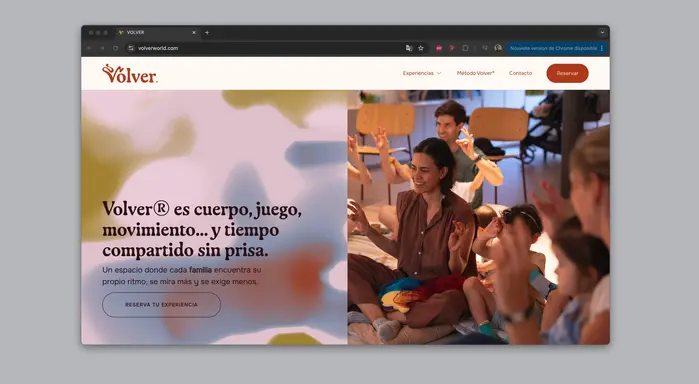Click the hero photo of families playing
699x384 pixels.
[x=478, y=217]
